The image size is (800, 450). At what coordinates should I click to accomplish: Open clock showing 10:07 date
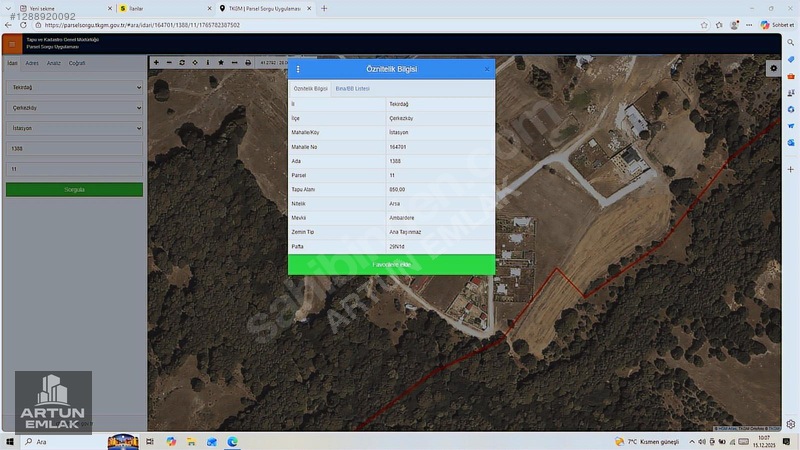764,441
